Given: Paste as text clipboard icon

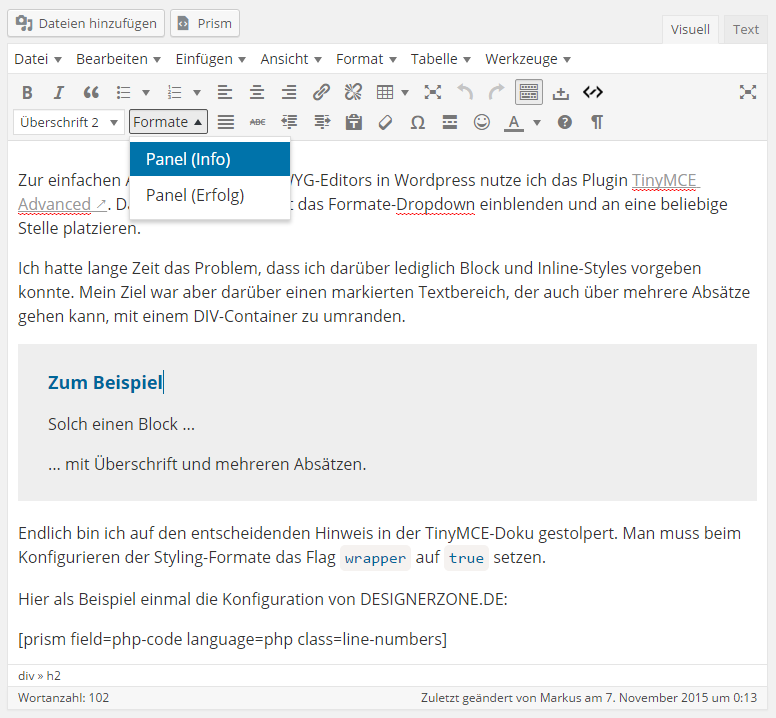Looking at the screenshot, I should (x=353, y=122).
